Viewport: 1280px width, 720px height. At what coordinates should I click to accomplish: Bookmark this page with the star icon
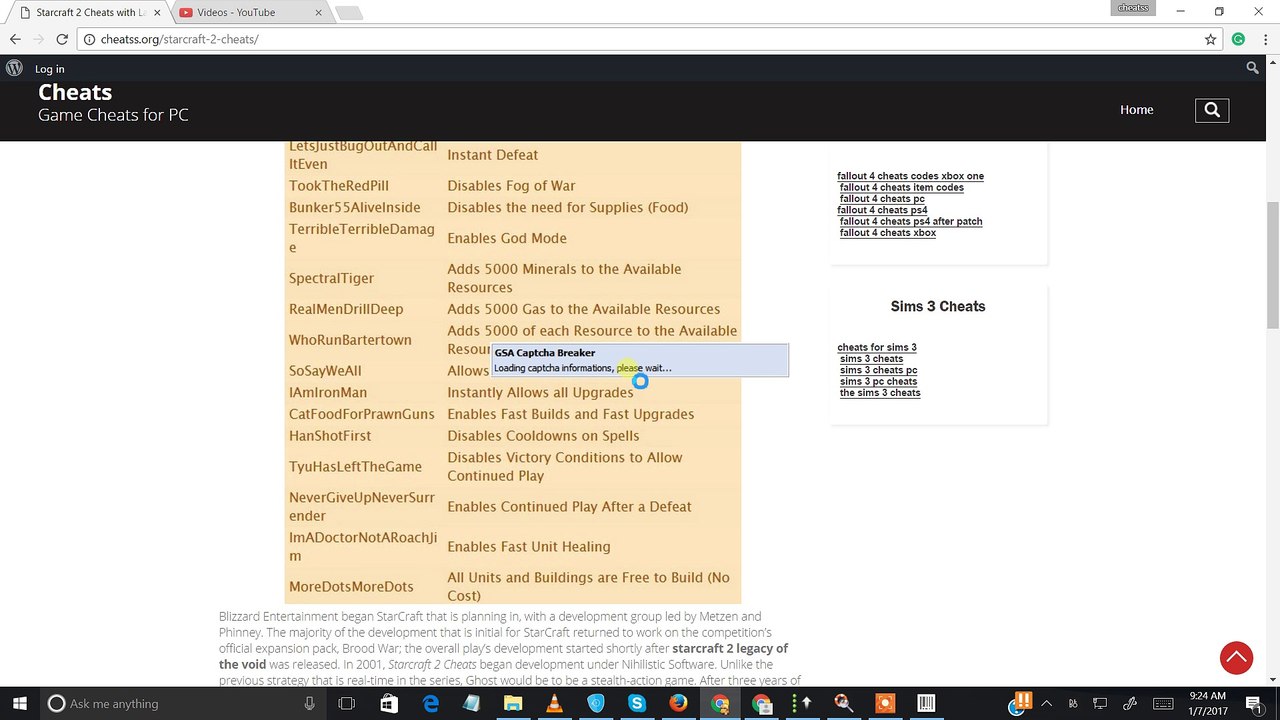[x=1211, y=39]
